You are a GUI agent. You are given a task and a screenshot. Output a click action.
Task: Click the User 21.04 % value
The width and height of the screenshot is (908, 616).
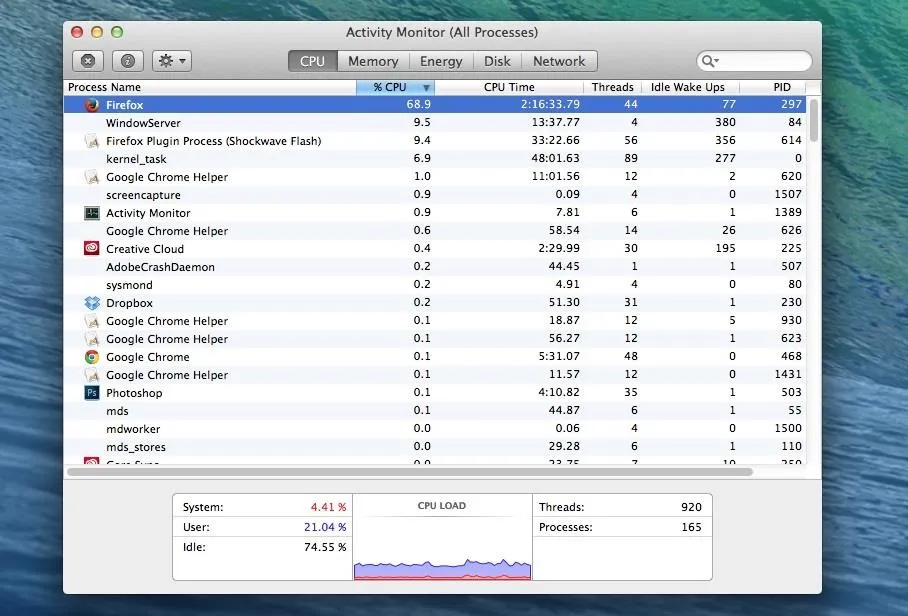click(325, 527)
